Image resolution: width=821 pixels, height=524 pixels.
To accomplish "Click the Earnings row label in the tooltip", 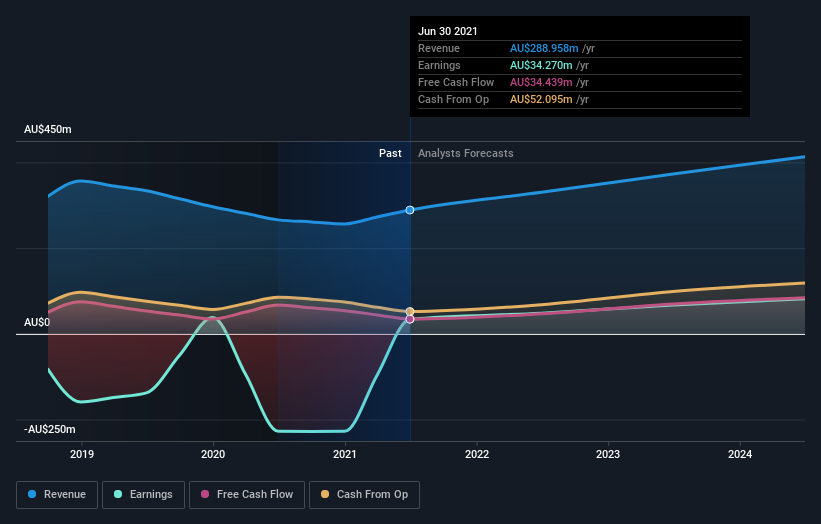I will [x=439, y=65].
